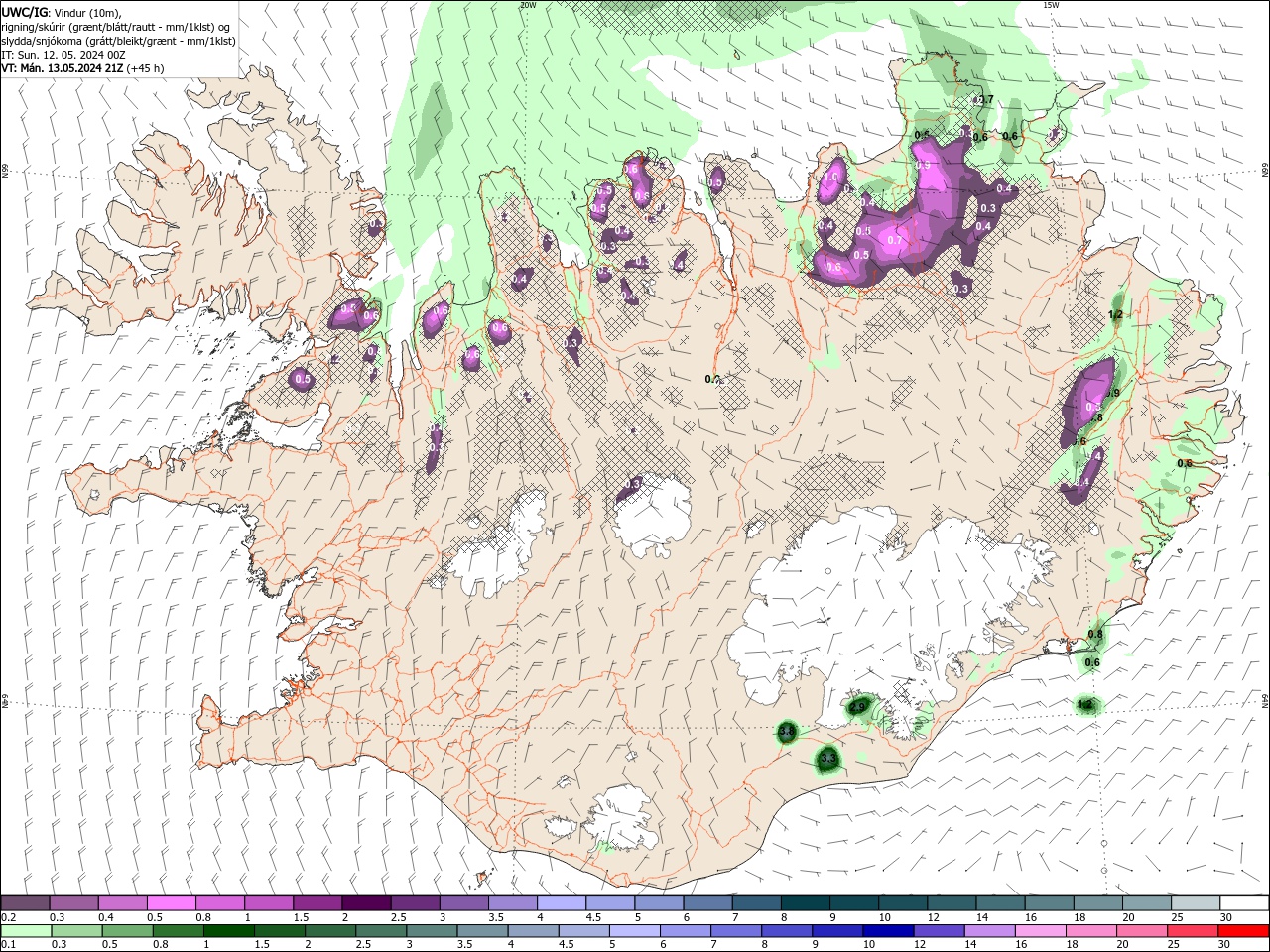The height and width of the screenshot is (952, 1270).
Task: Click the 'slydda/snjókoma' legend description line
Action: point(119,41)
